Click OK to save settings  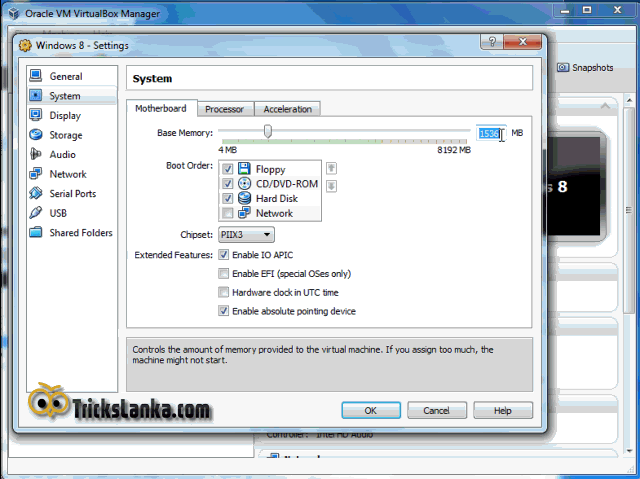(x=371, y=410)
